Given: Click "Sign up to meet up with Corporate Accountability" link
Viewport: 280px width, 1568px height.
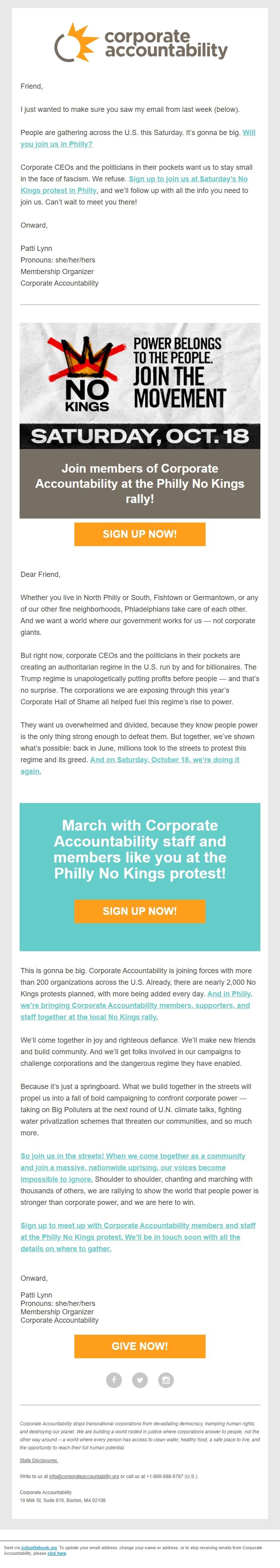Looking at the screenshot, I should [x=138, y=1225].
